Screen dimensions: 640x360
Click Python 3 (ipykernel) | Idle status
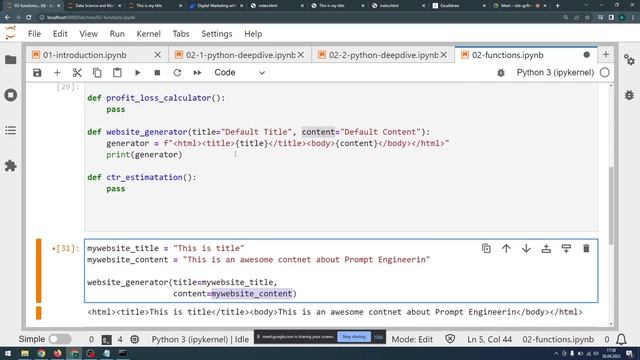(x=200, y=340)
